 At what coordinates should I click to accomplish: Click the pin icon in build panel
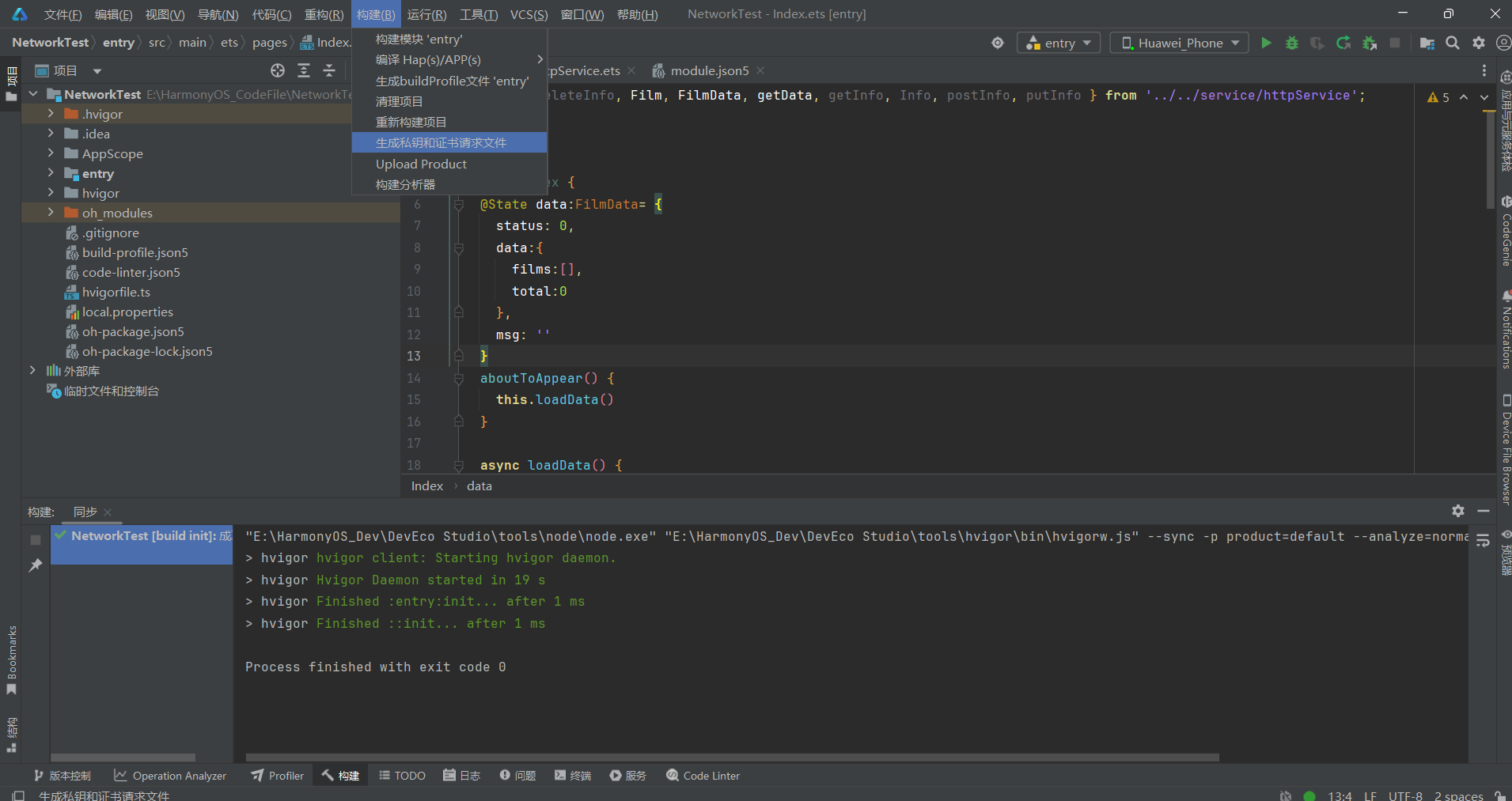tap(36, 565)
